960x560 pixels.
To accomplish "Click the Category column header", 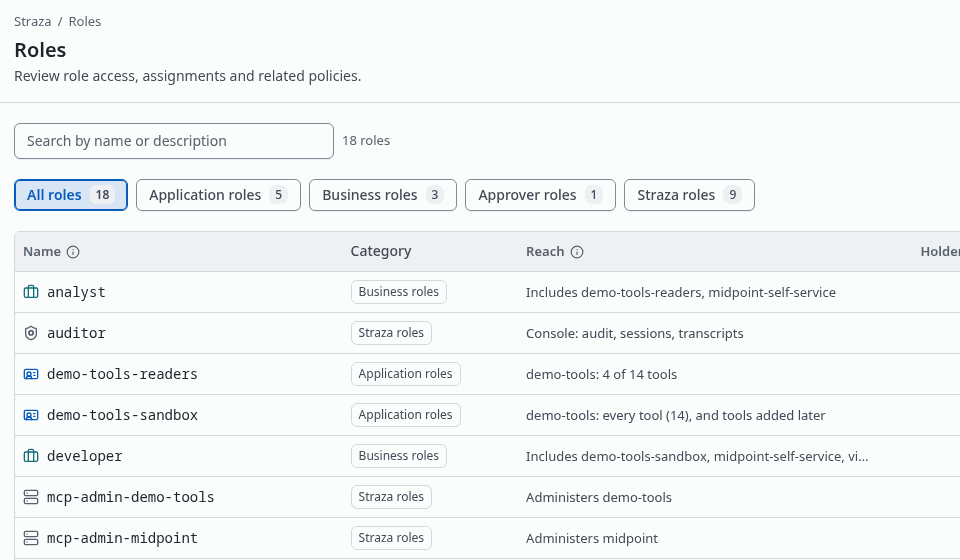I will coord(381,252).
